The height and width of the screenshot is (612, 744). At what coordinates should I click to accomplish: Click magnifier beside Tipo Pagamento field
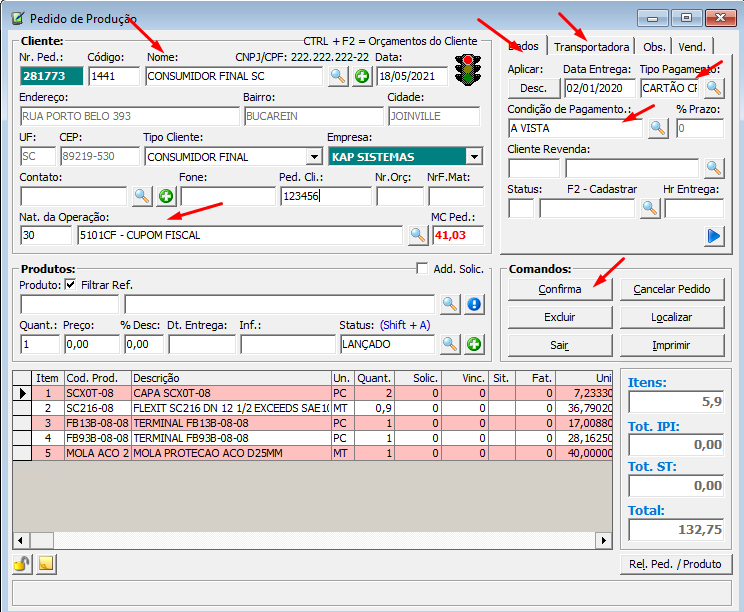click(714, 88)
